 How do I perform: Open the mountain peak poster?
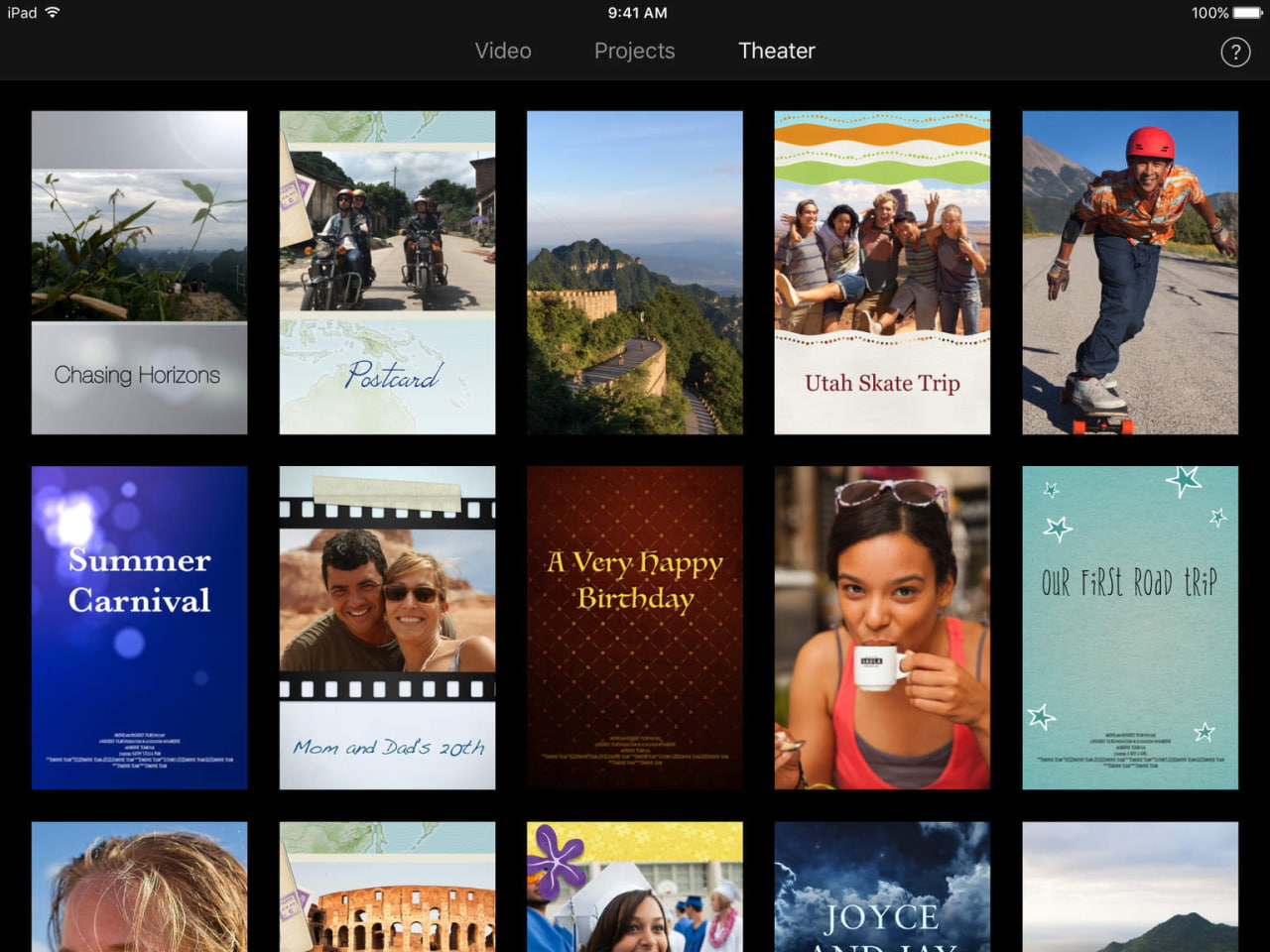(x=1130, y=887)
